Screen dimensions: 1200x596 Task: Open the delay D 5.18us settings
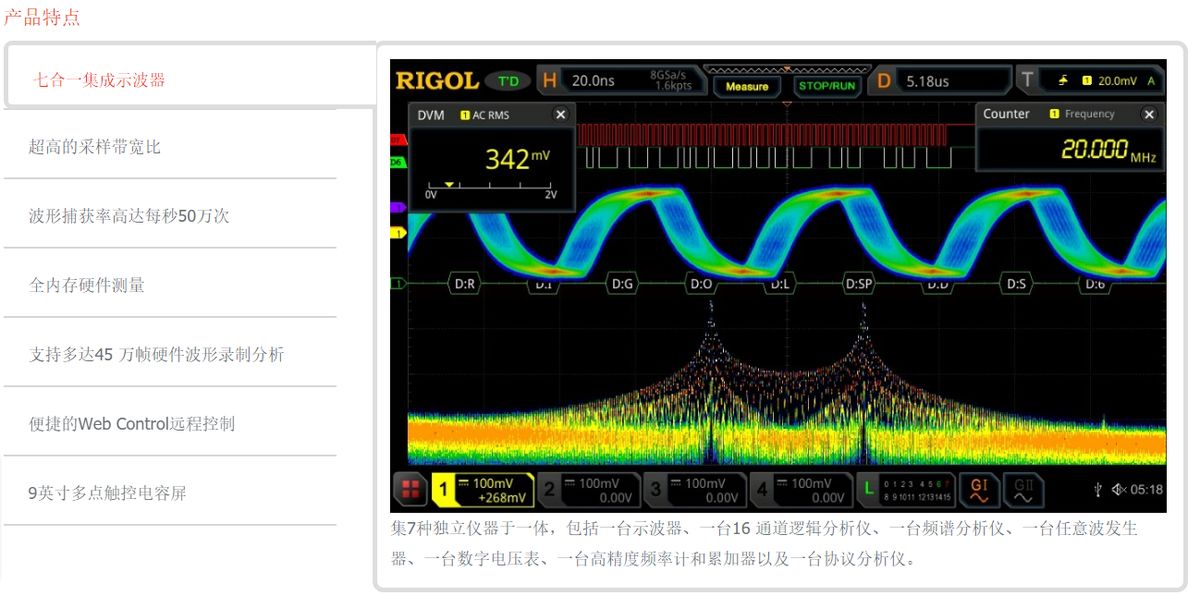click(x=941, y=81)
